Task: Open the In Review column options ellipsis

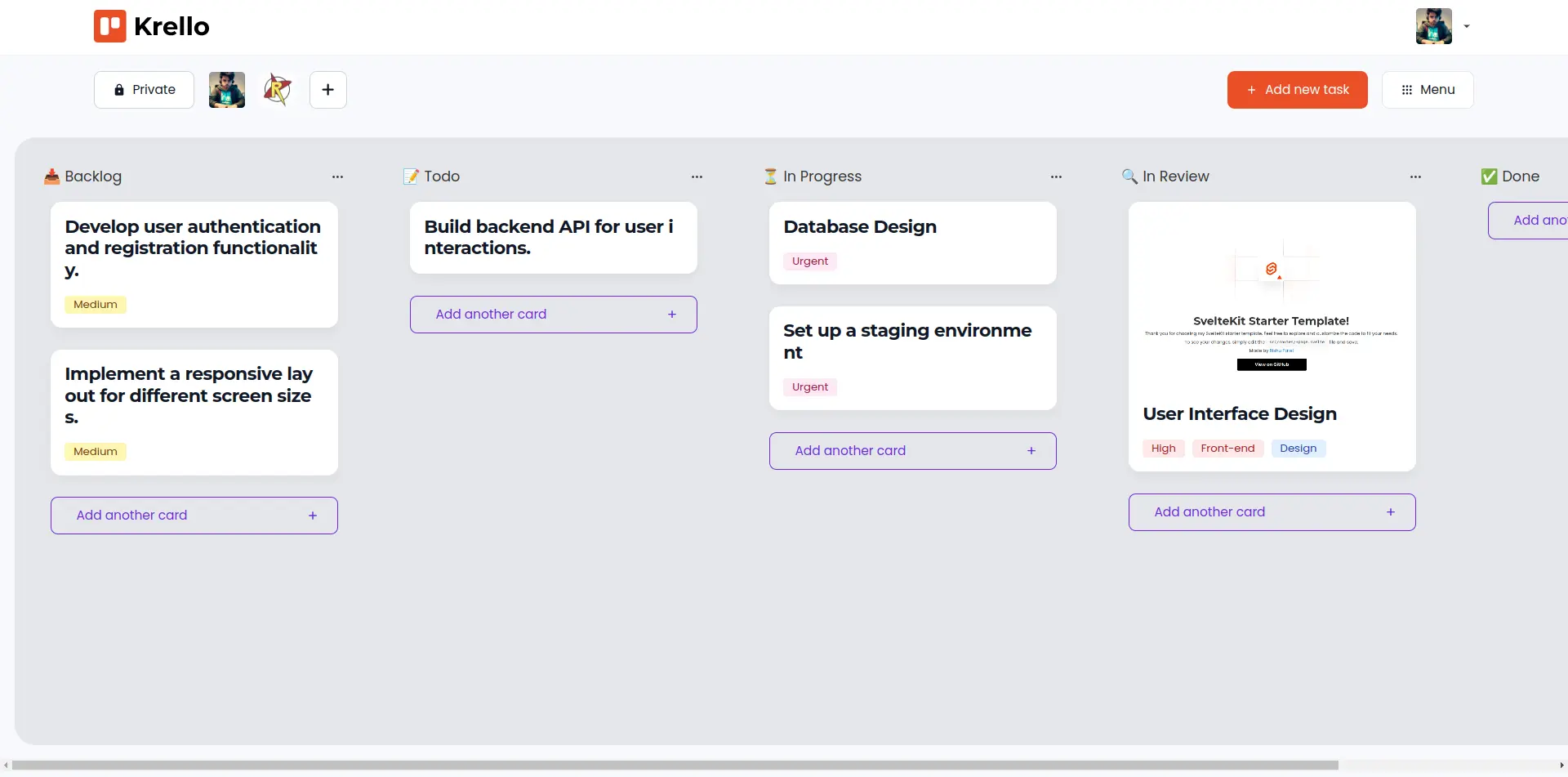Action: (x=1415, y=176)
